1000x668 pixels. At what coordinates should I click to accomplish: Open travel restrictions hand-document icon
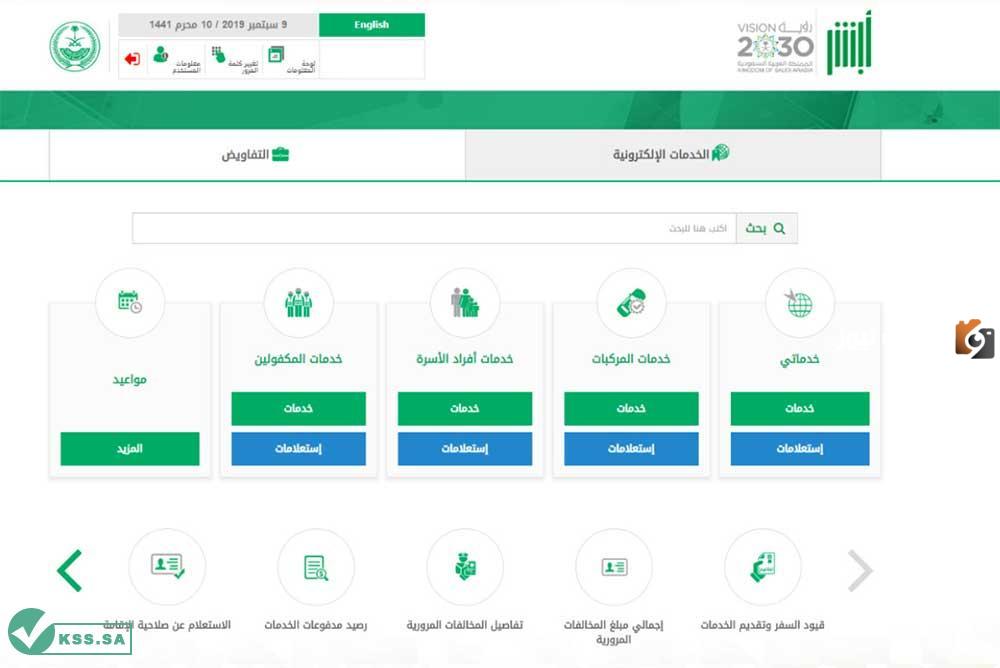763,567
